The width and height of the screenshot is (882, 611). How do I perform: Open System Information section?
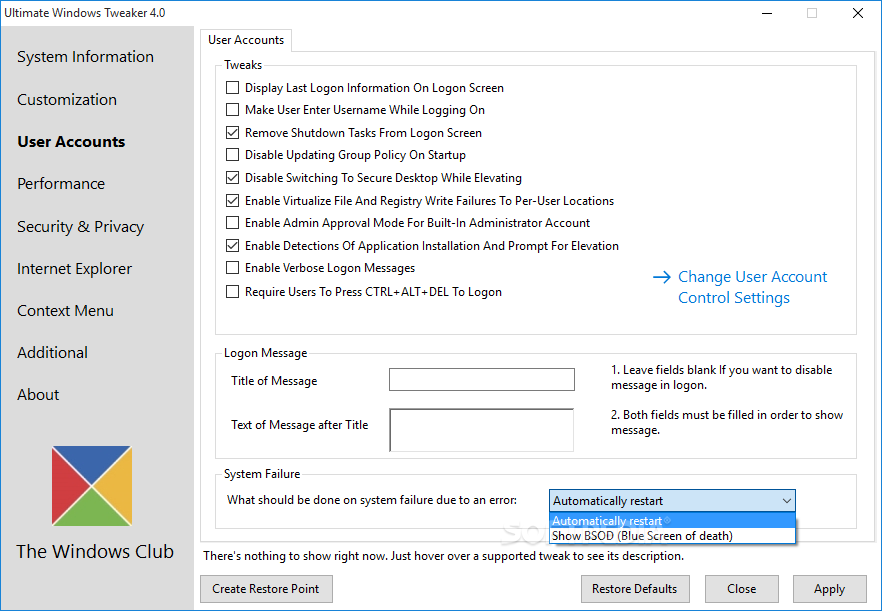[86, 57]
